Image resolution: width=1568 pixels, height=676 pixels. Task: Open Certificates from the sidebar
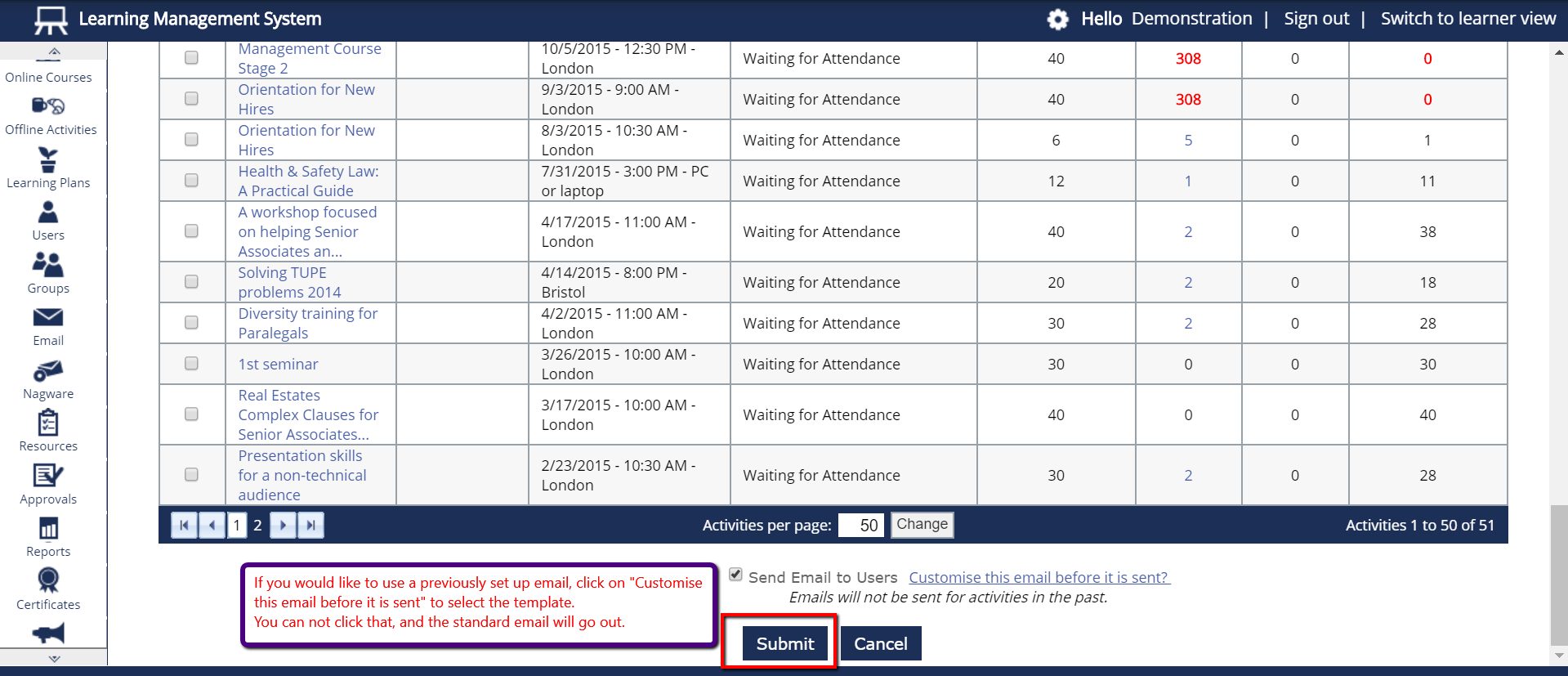(48, 580)
